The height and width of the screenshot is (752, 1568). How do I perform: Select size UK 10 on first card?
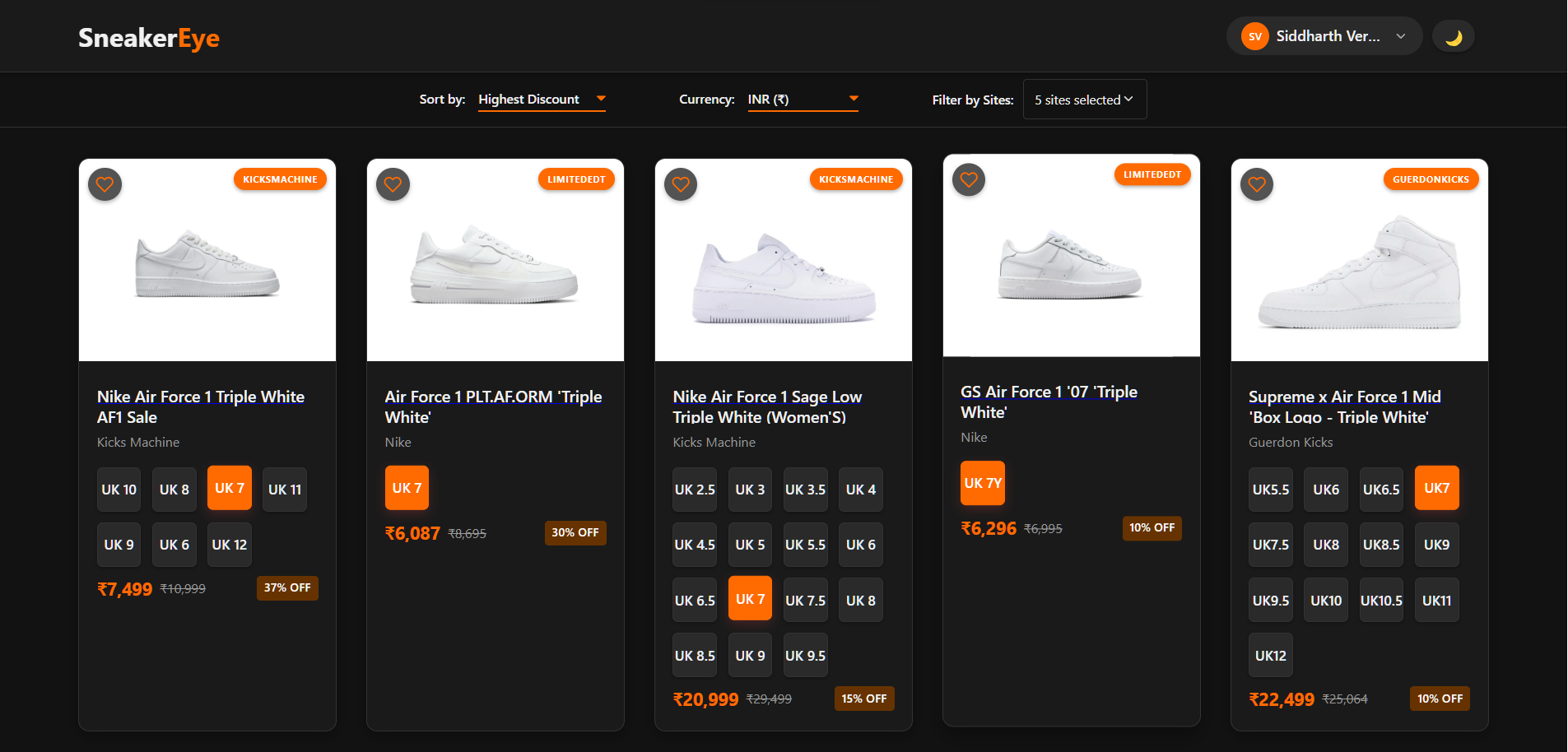(119, 490)
